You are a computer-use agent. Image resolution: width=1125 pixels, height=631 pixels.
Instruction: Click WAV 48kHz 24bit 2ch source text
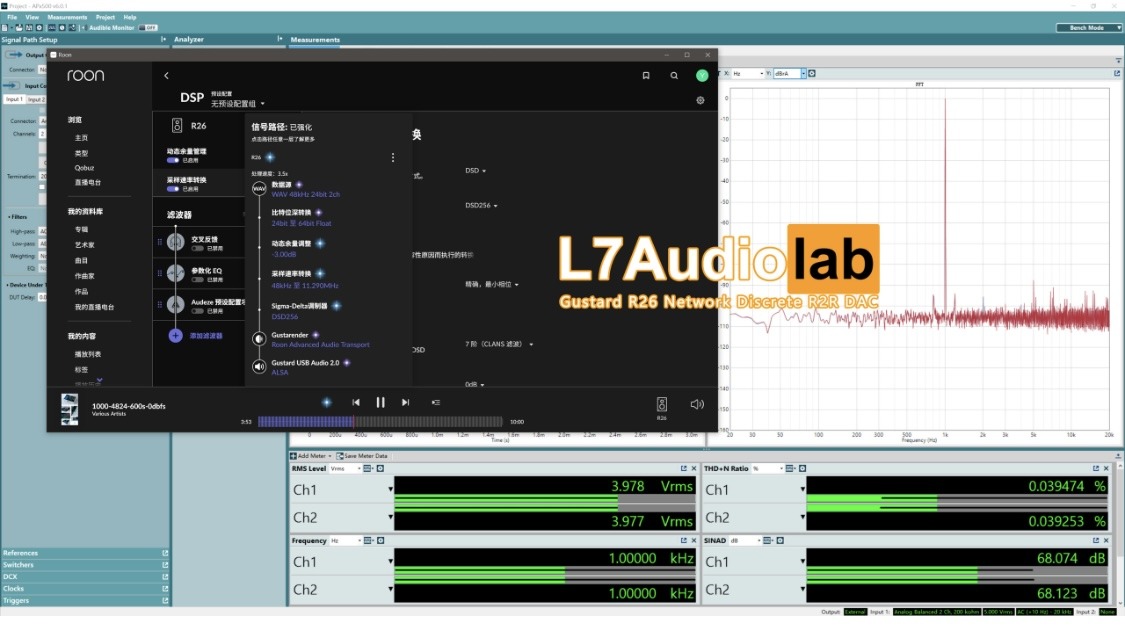[x=306, y=195]
